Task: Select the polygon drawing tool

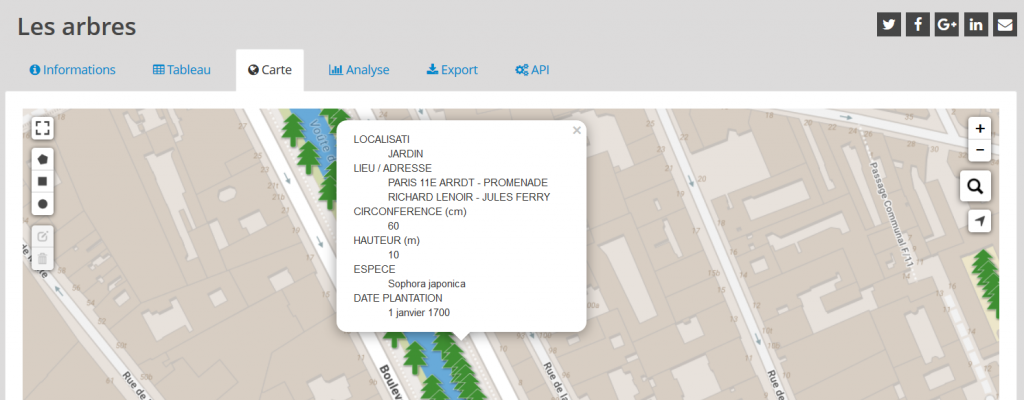Action: click(42, 159)
